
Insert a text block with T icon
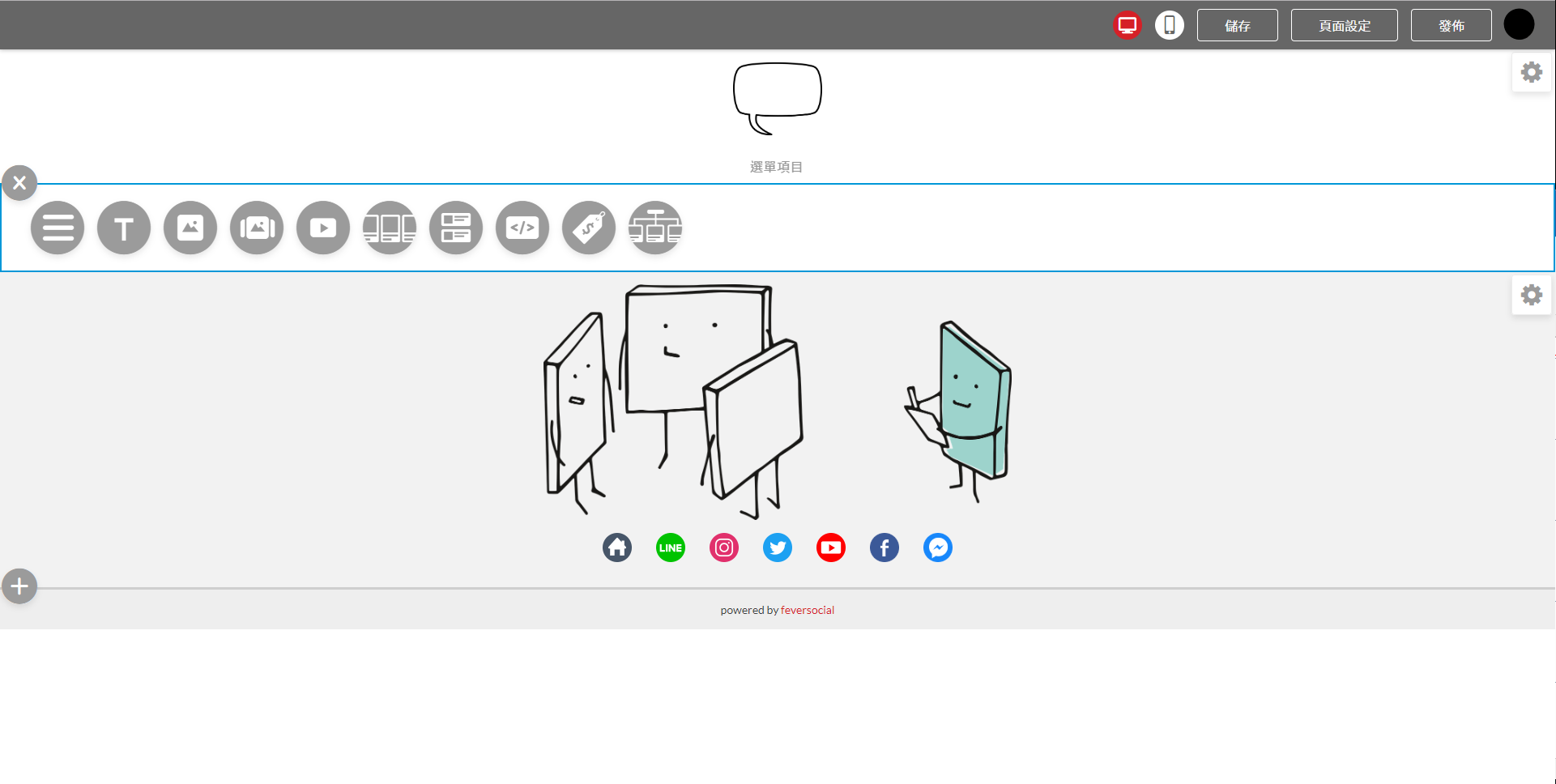coord(124,228)
